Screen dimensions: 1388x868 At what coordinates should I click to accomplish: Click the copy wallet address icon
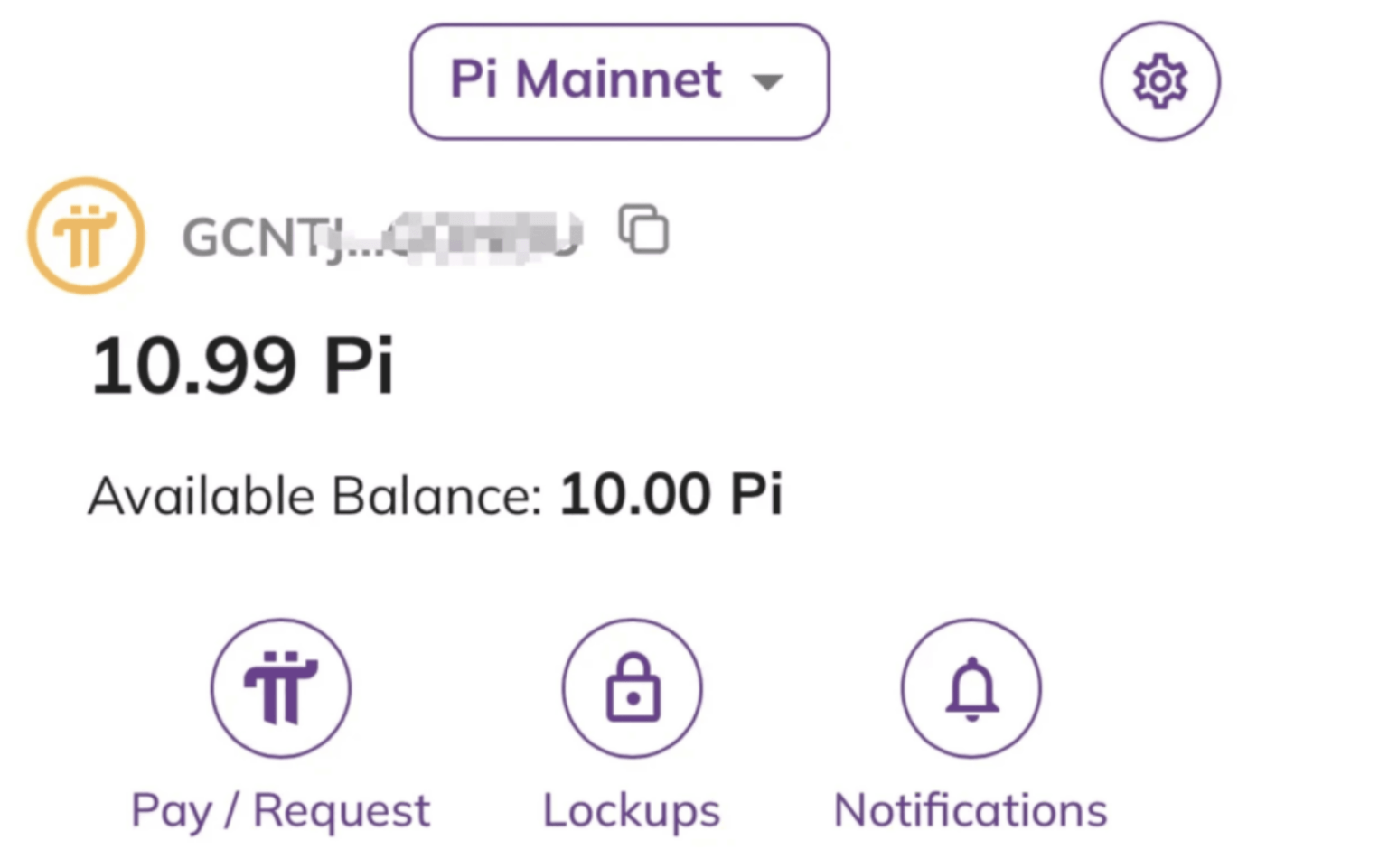[642, 230]
